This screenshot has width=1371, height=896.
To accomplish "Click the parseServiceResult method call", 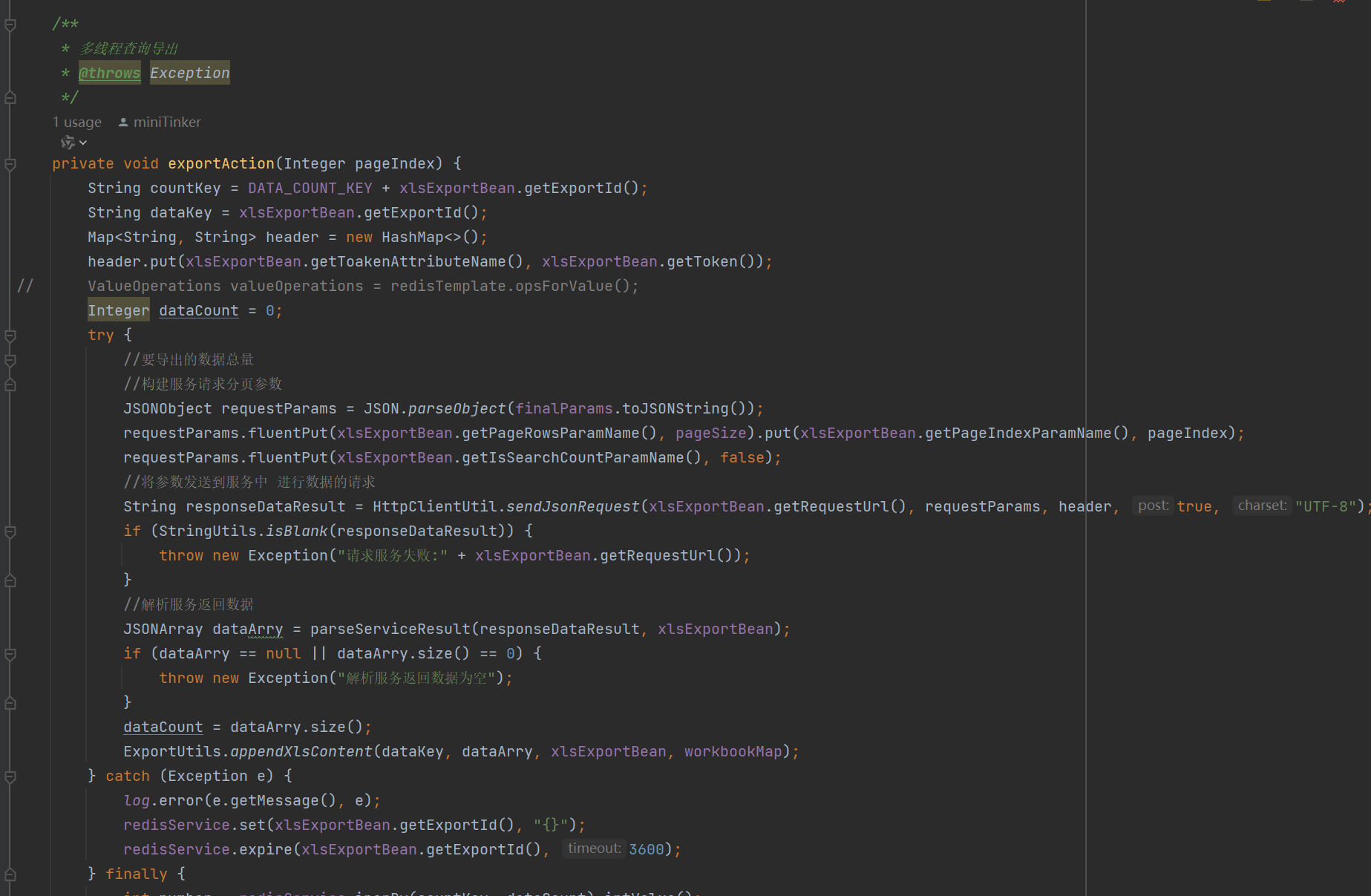I will [x=390, y=629].
